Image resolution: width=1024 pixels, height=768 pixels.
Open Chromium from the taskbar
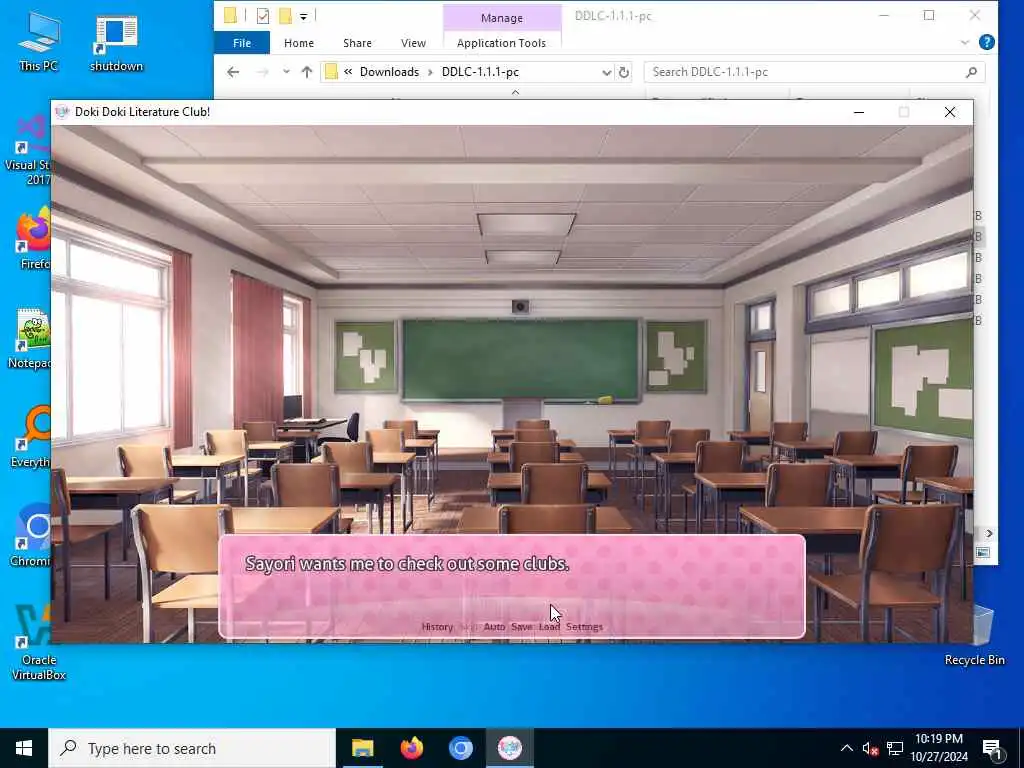[460, 748]
